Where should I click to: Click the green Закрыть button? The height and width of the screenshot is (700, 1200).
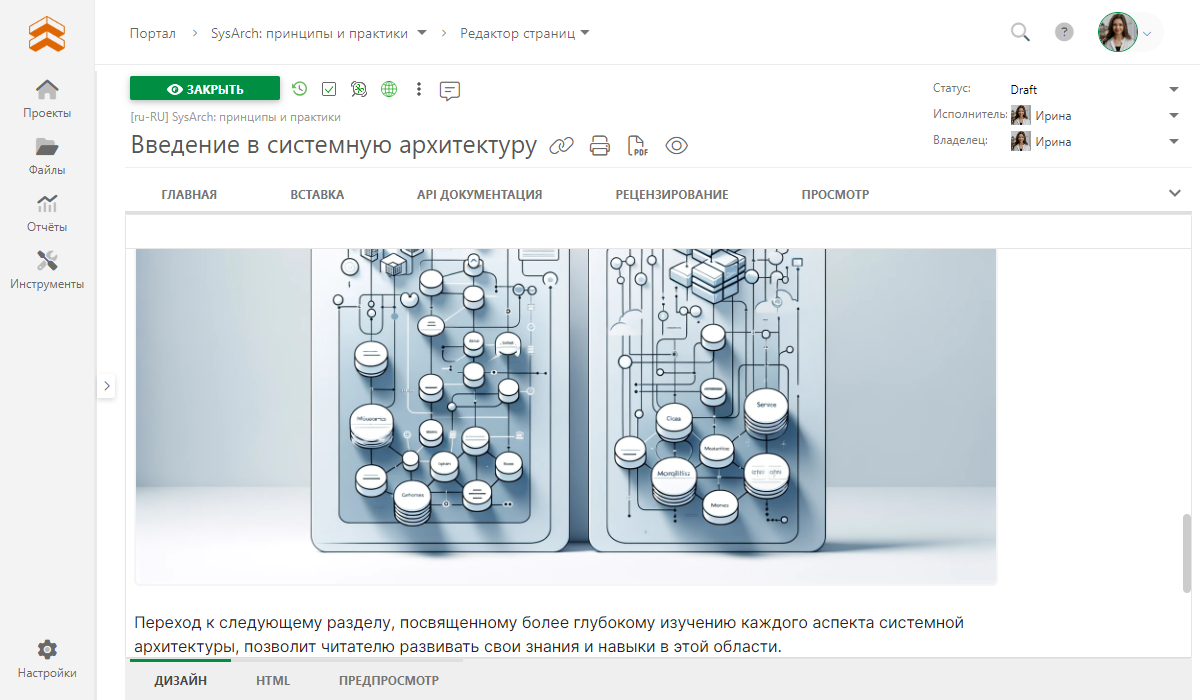[x=205, y=89]
